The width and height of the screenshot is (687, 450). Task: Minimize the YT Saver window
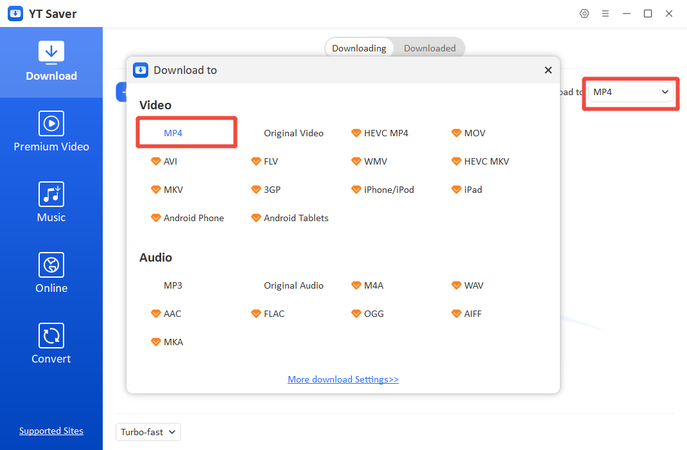627,14
